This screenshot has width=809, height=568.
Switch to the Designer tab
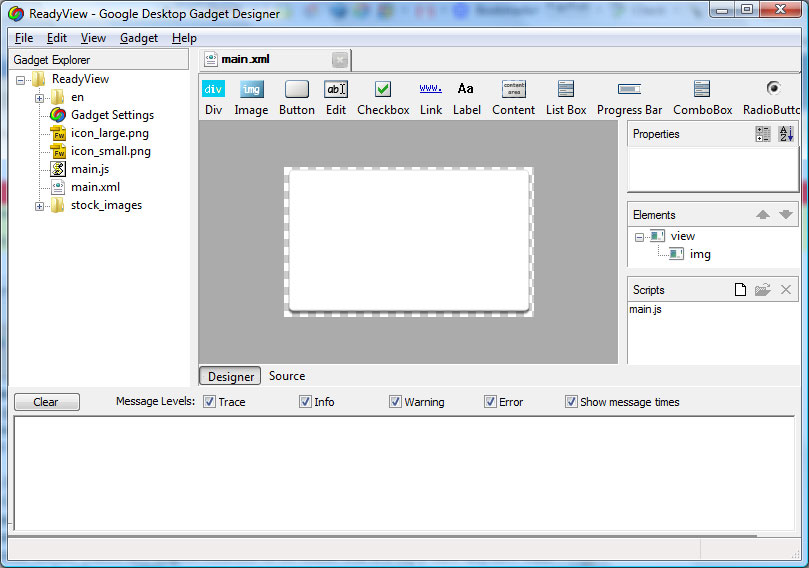(x=231, y=377)
